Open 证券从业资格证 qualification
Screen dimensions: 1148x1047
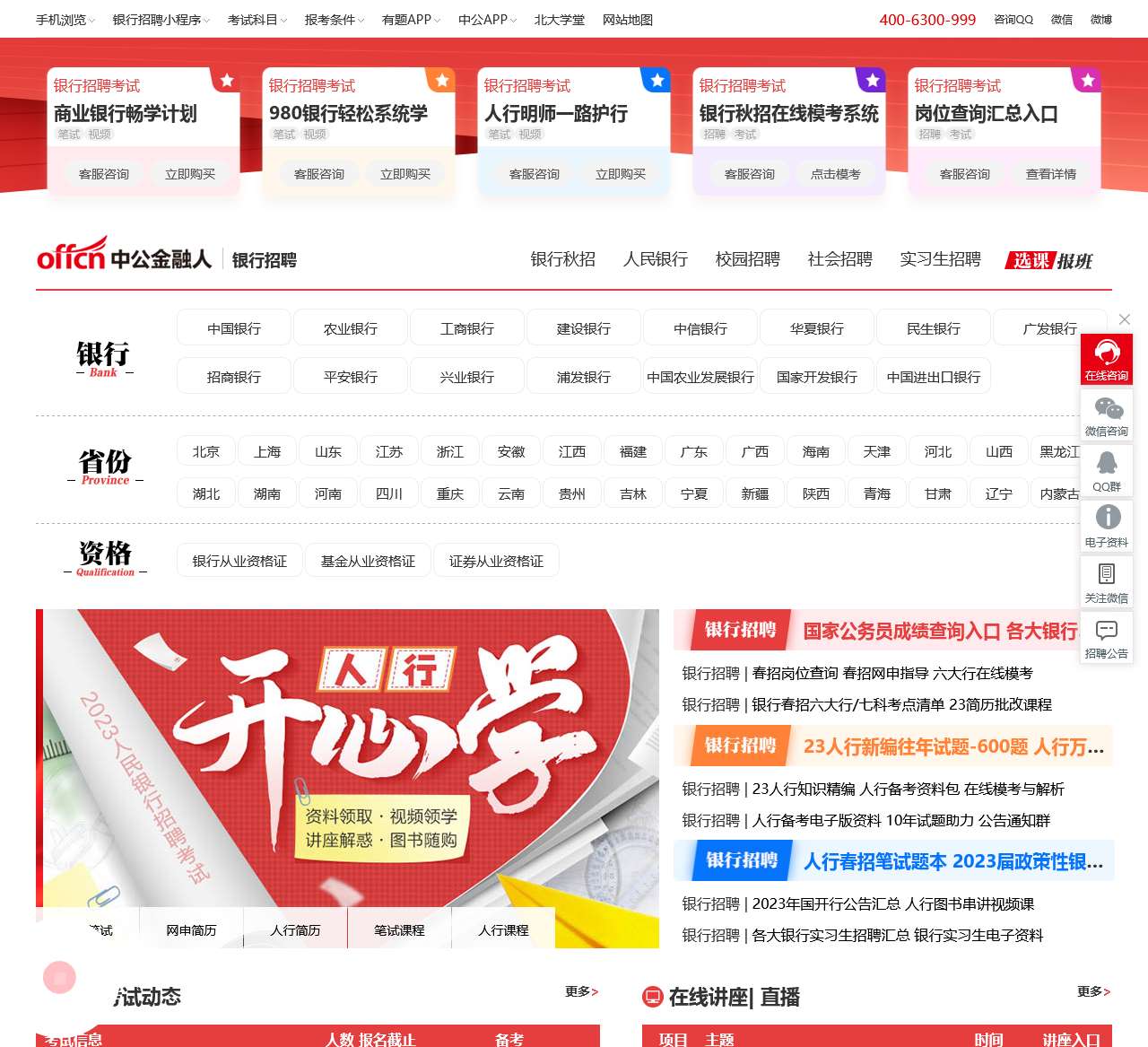496,561
